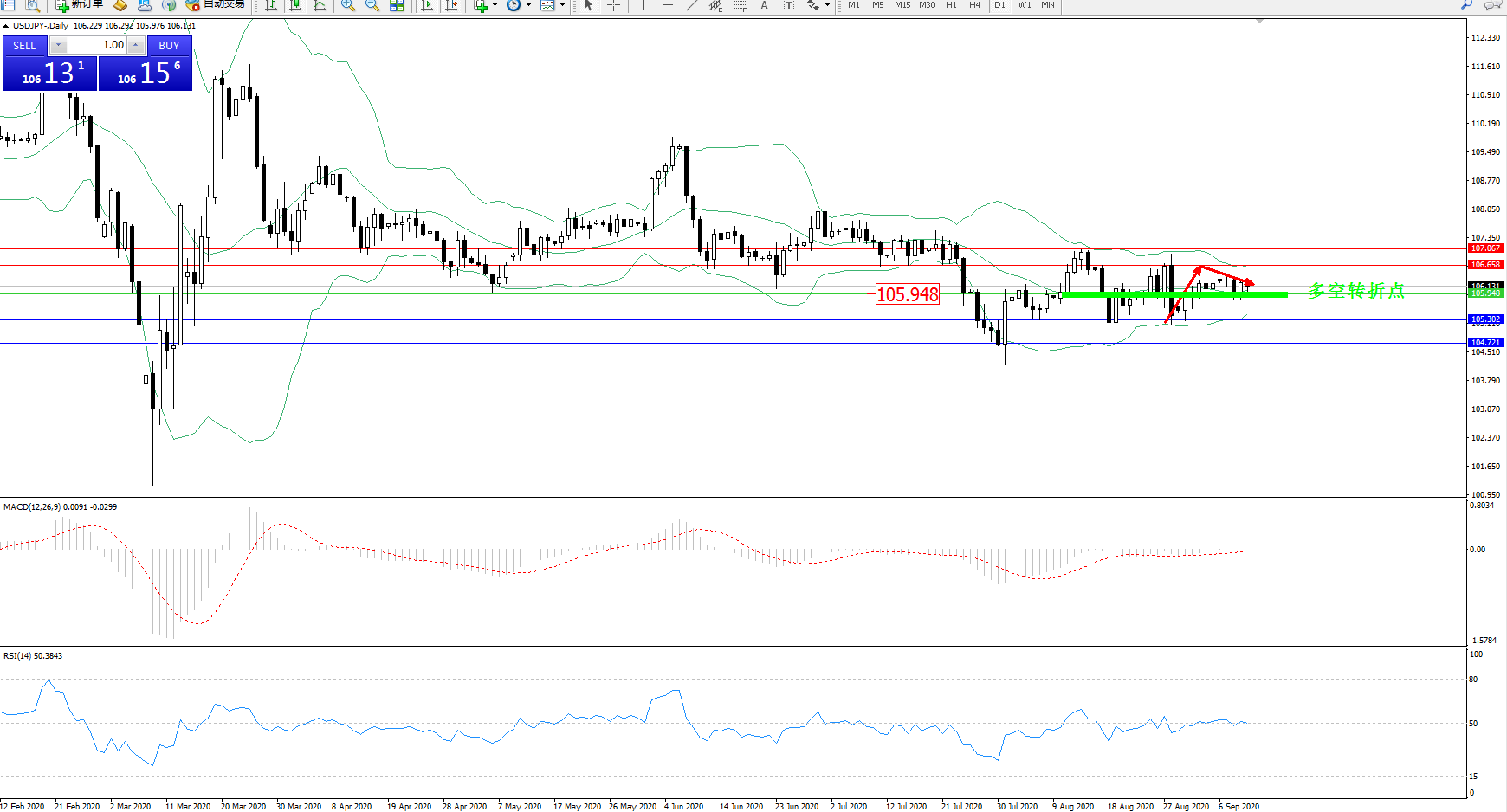Expand the indicators list dropdown arrow
Screen dimensions: 1507x812
pos(495,5)
